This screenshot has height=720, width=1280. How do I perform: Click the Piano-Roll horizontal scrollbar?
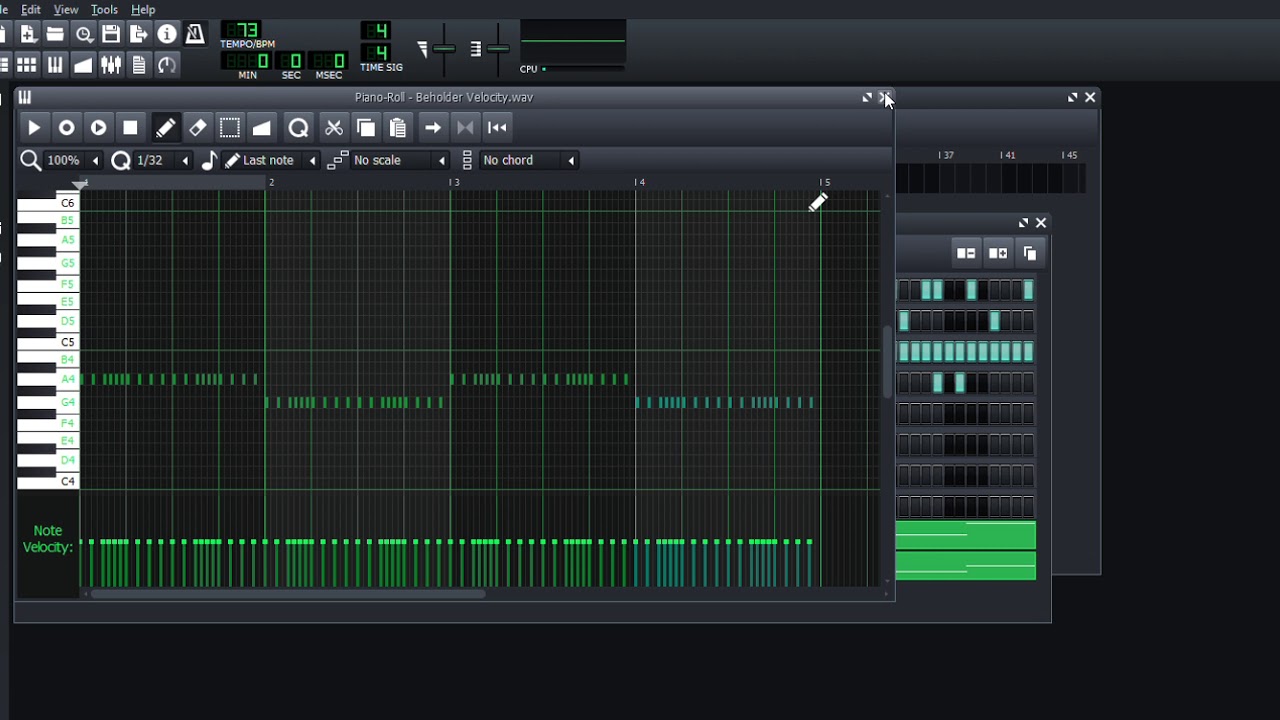287,594
